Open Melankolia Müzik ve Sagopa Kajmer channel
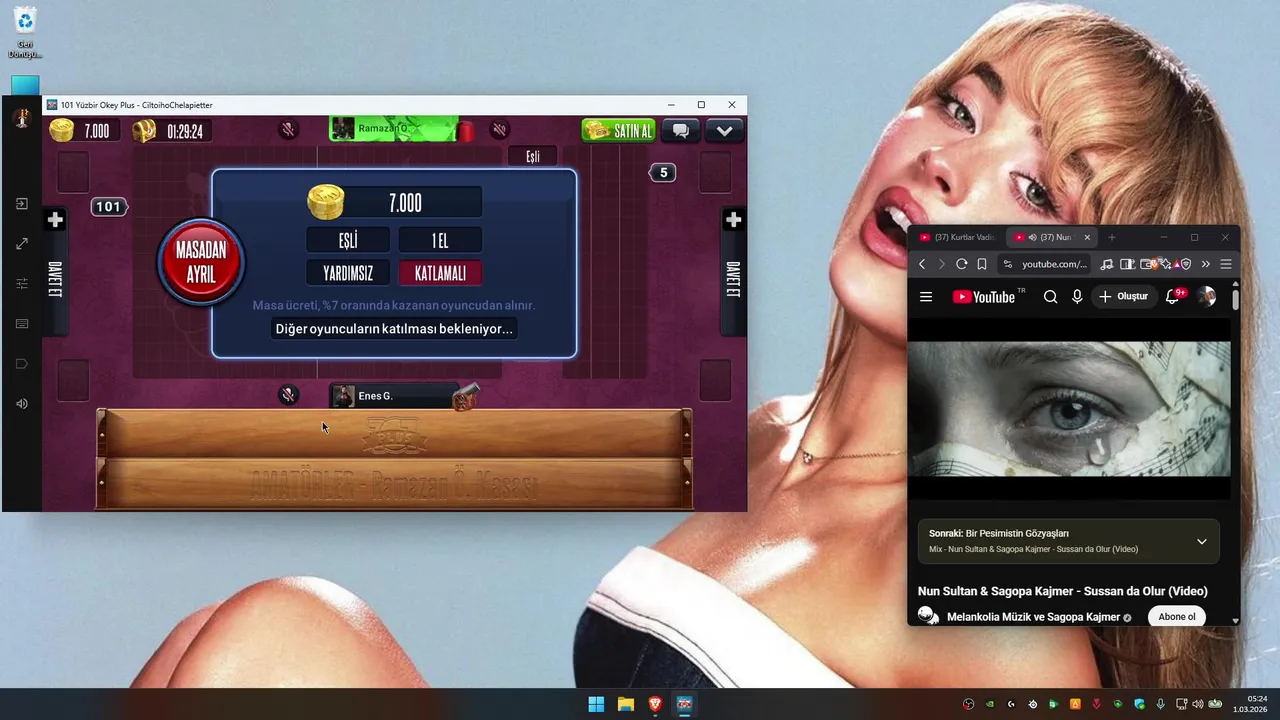 pos(1033,617)
